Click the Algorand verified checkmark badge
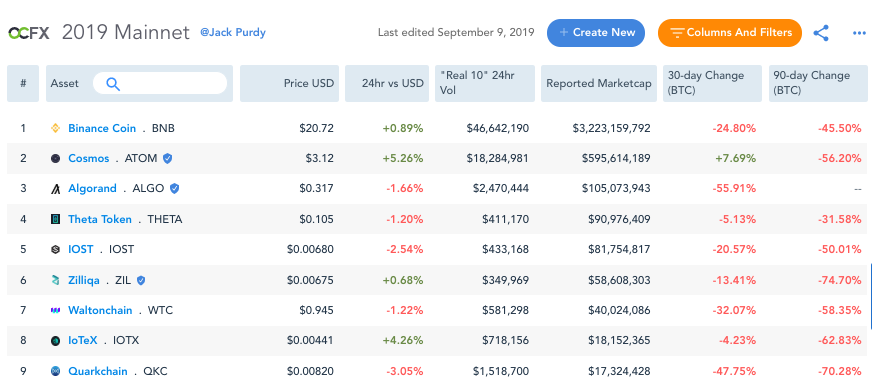Screen dimensions: 872x392 [x=174, y=188]
